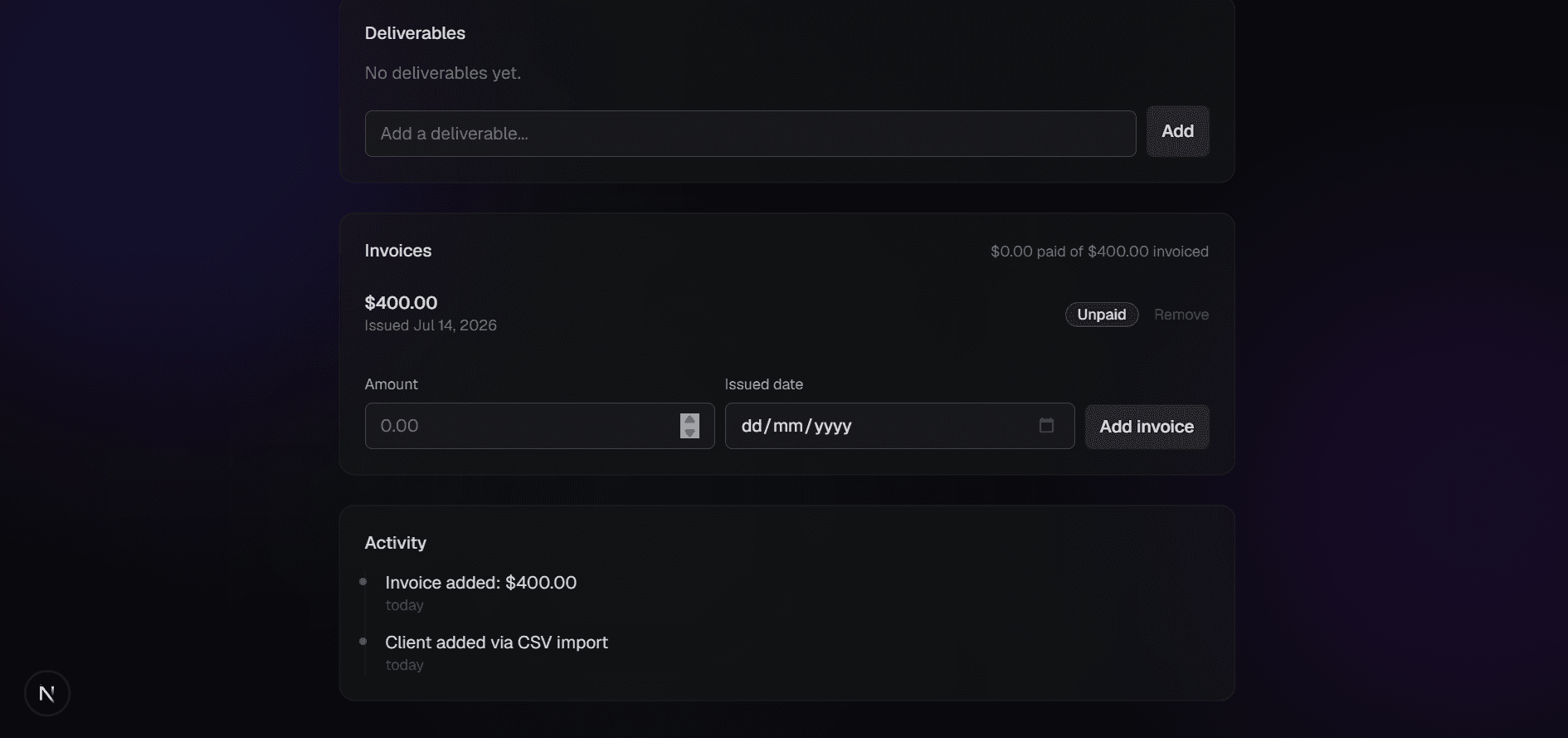This screenshot has width=1568, height=738.
Task: Click the paid of invoiced summary text
Action: (x=1099, y=252)
